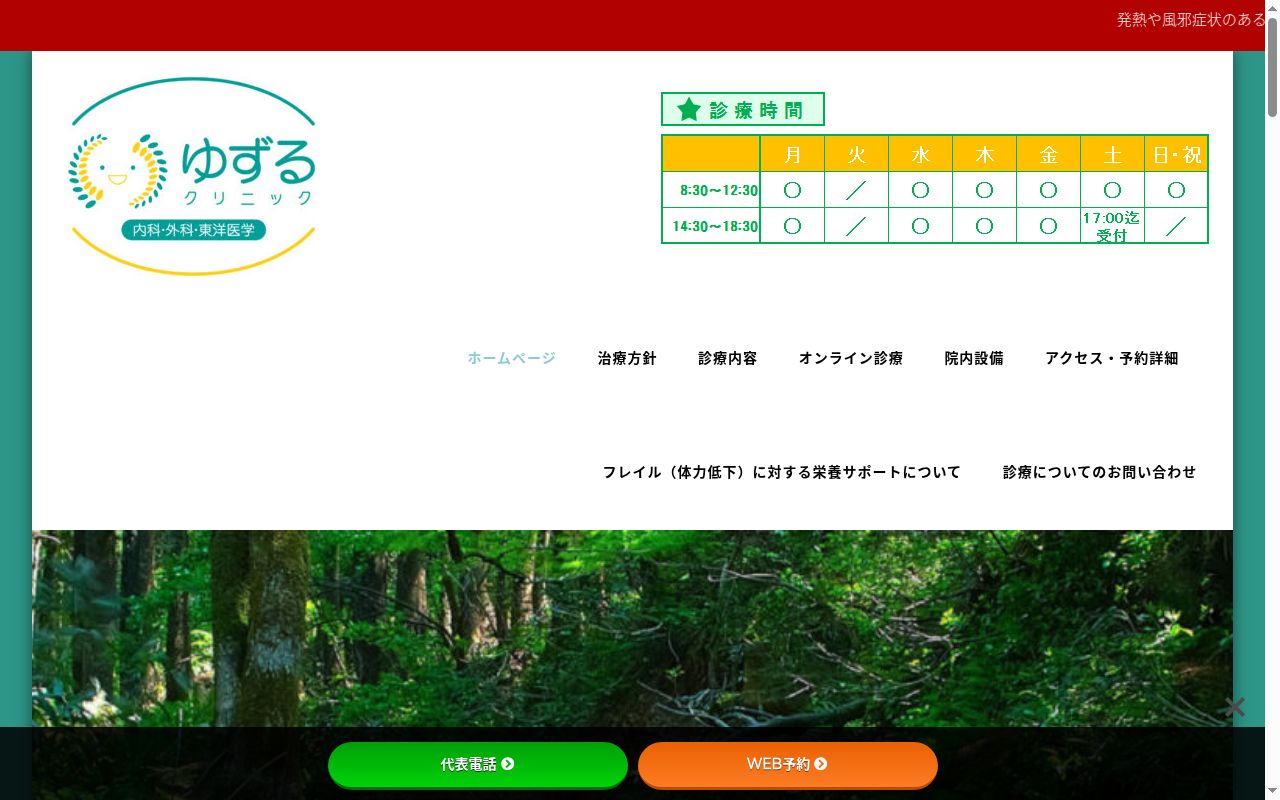Open the 院内設備 page
Screen dimensions: 1280x800
pyautogui.click(x=974, y=358)
